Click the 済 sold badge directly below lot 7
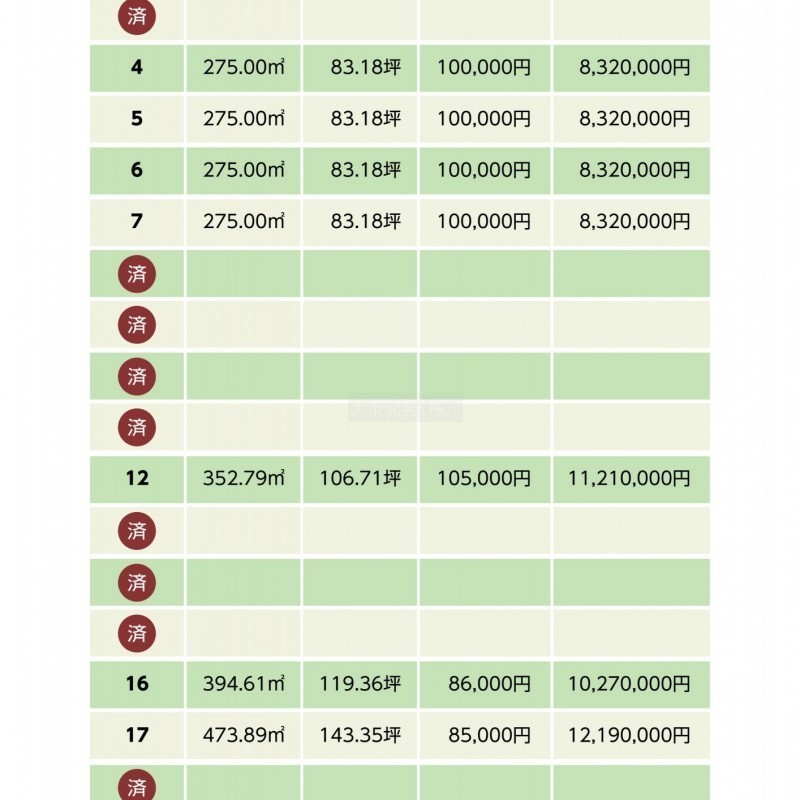800x800 pixels. (137, 274)
